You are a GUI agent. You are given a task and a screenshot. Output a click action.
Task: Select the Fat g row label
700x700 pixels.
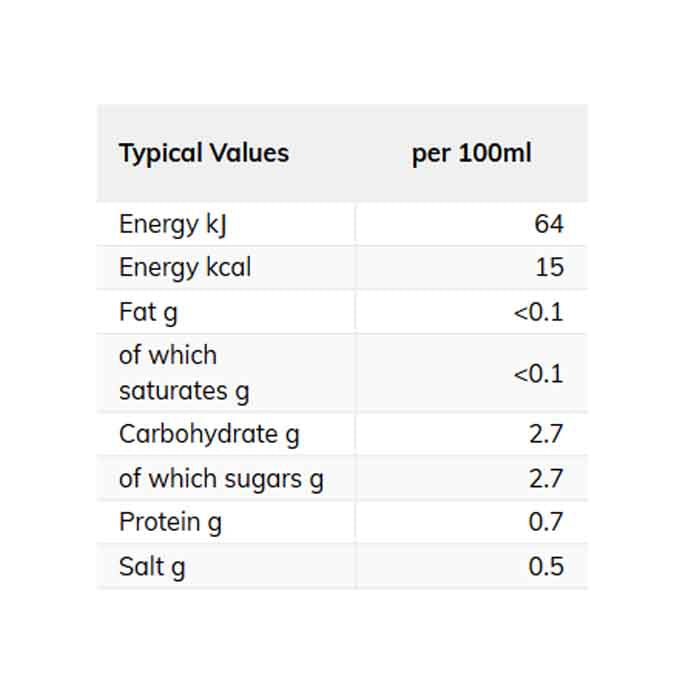pos(148,312)
